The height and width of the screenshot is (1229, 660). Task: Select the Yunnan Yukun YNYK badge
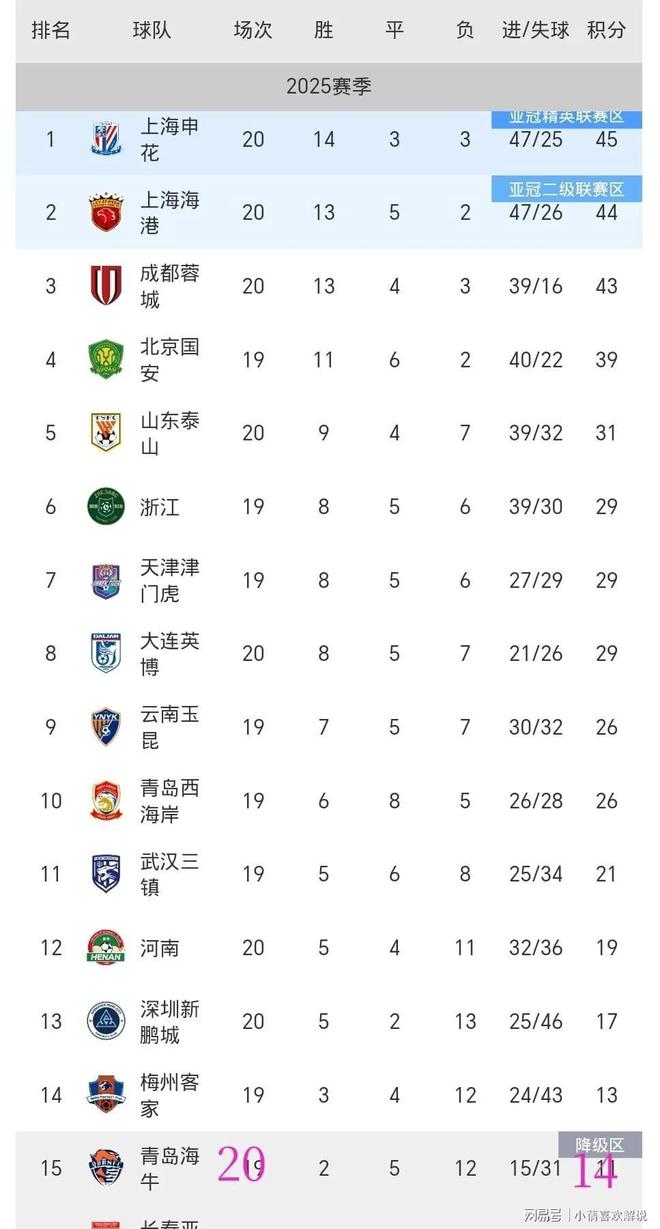coord(105,727)
